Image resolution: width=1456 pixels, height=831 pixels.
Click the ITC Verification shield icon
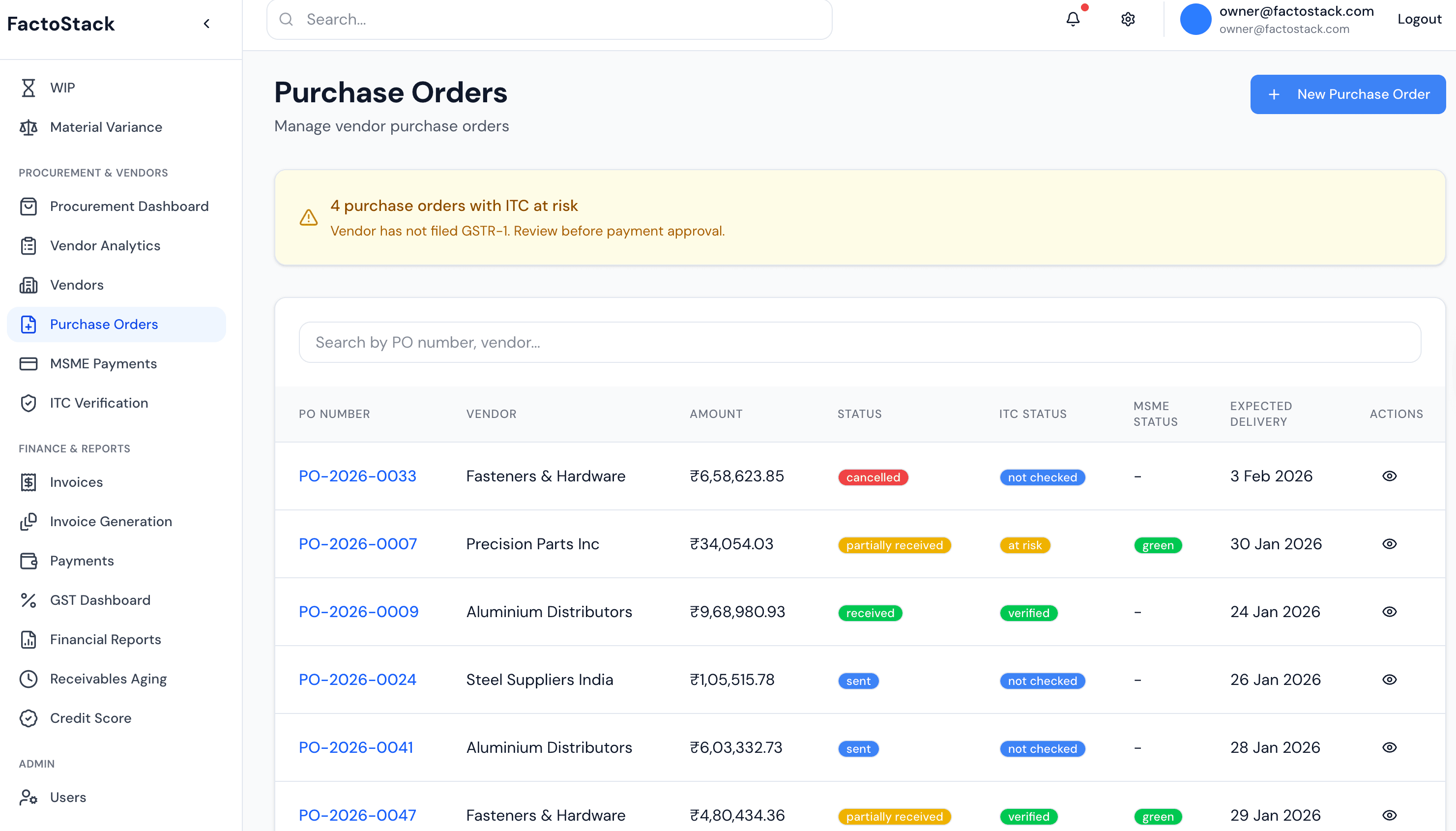29,403
